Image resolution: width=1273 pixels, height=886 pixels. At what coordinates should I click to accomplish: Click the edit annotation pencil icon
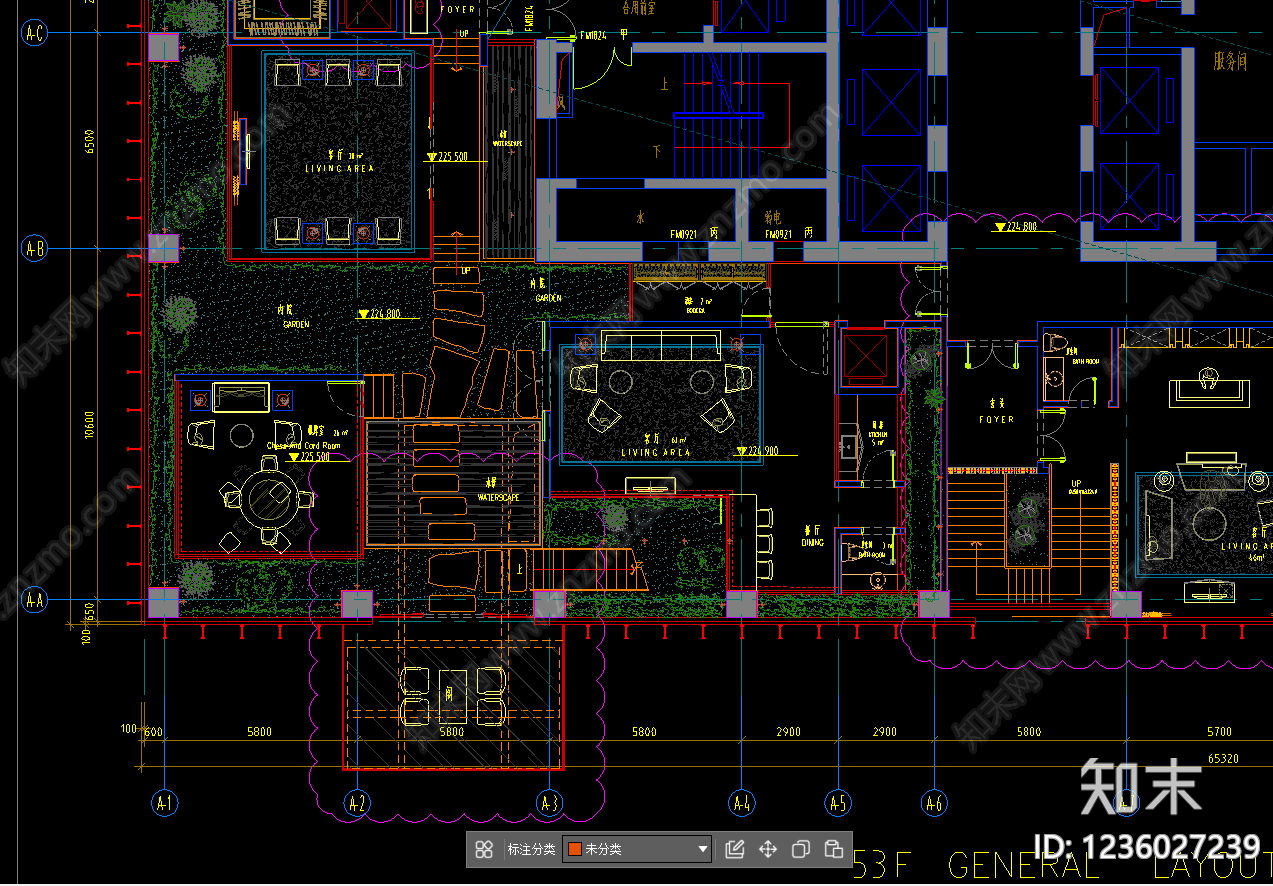pyautogui.click(x=735, y=850)
